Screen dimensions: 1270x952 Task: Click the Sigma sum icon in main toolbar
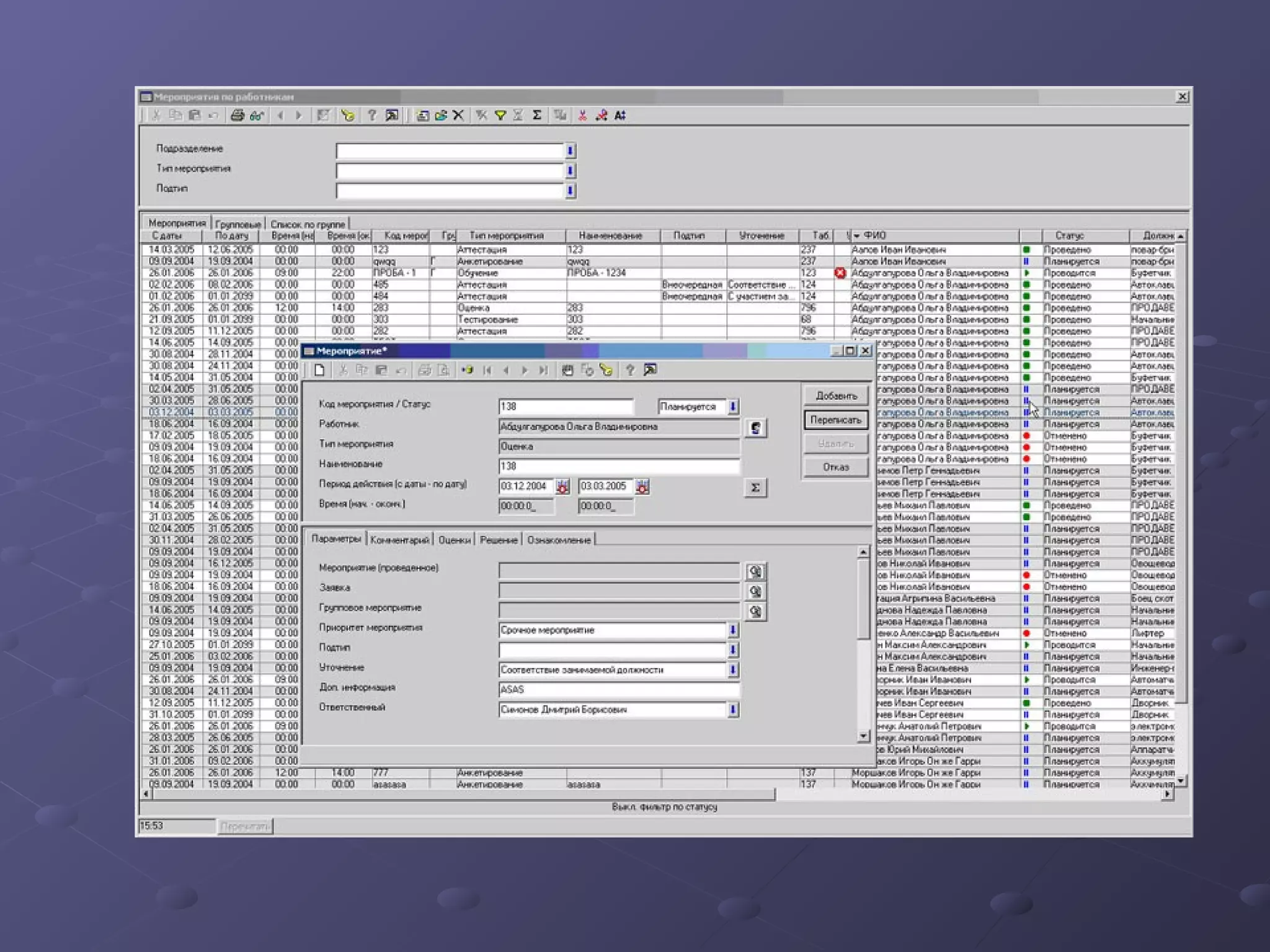537,115
